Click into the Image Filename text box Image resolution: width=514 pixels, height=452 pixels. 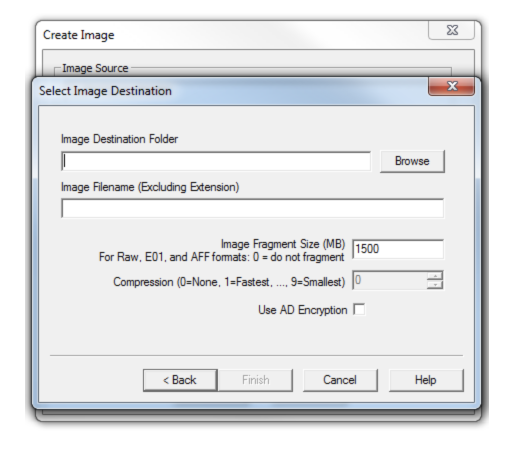[252, 208]
